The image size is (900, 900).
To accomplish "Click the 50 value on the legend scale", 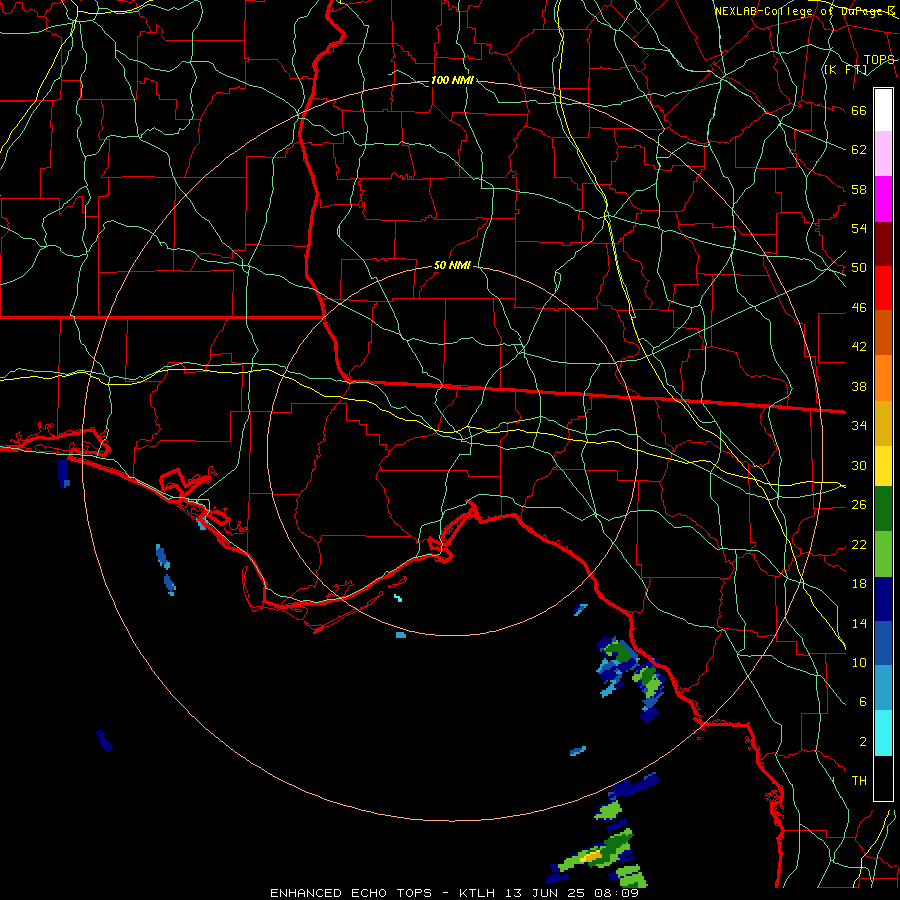I will click(859, 268).
